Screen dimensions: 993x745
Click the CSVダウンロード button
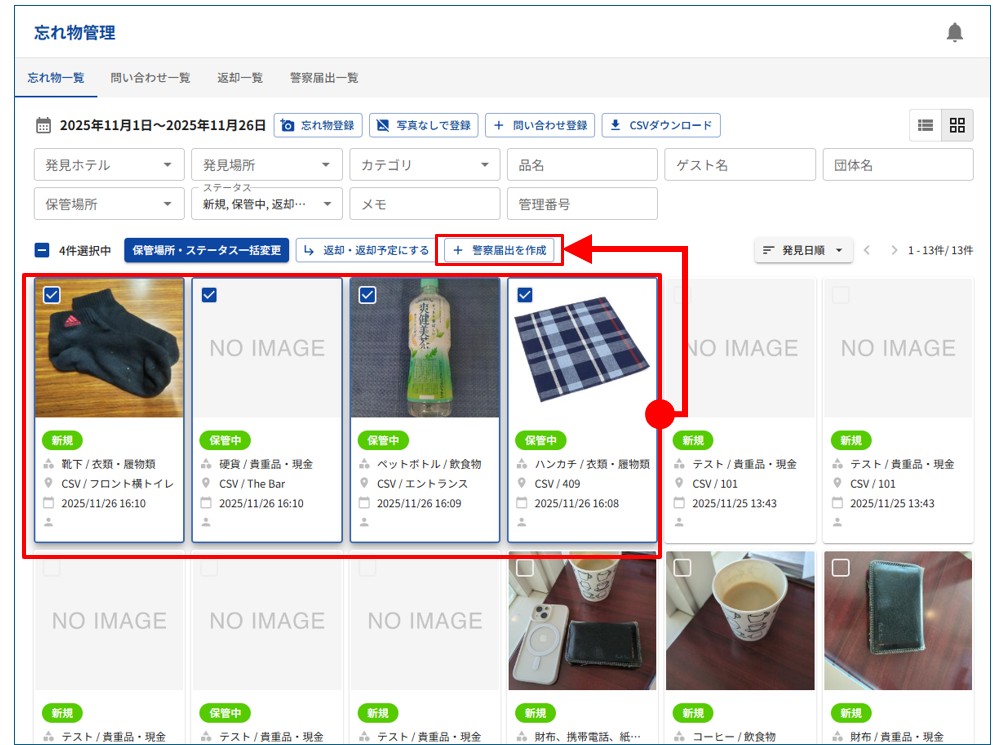(x=661, y=125)
